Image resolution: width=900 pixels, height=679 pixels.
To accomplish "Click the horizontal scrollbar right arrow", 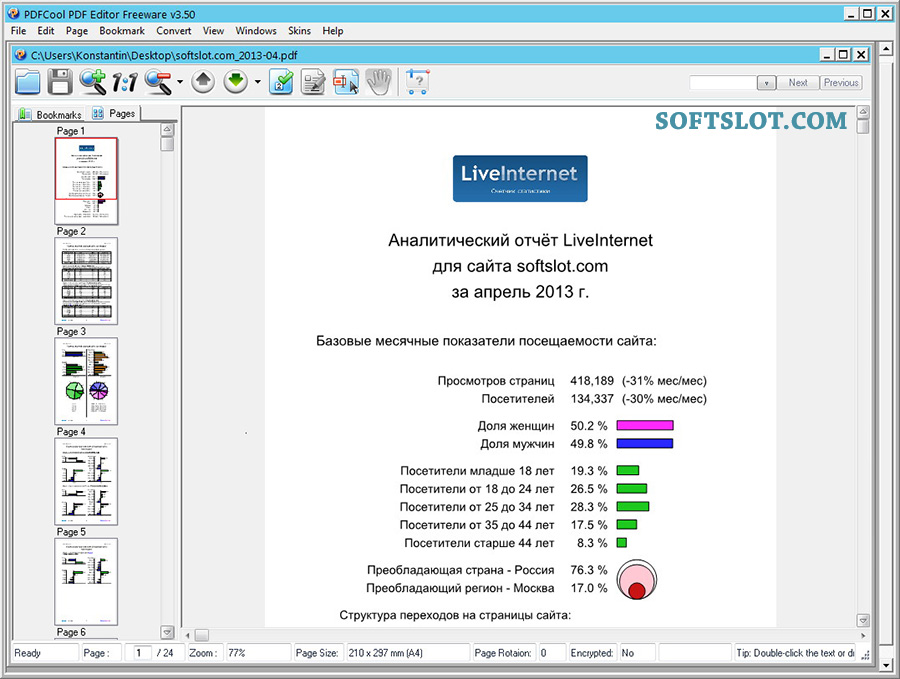I will [x=864, y=635].
